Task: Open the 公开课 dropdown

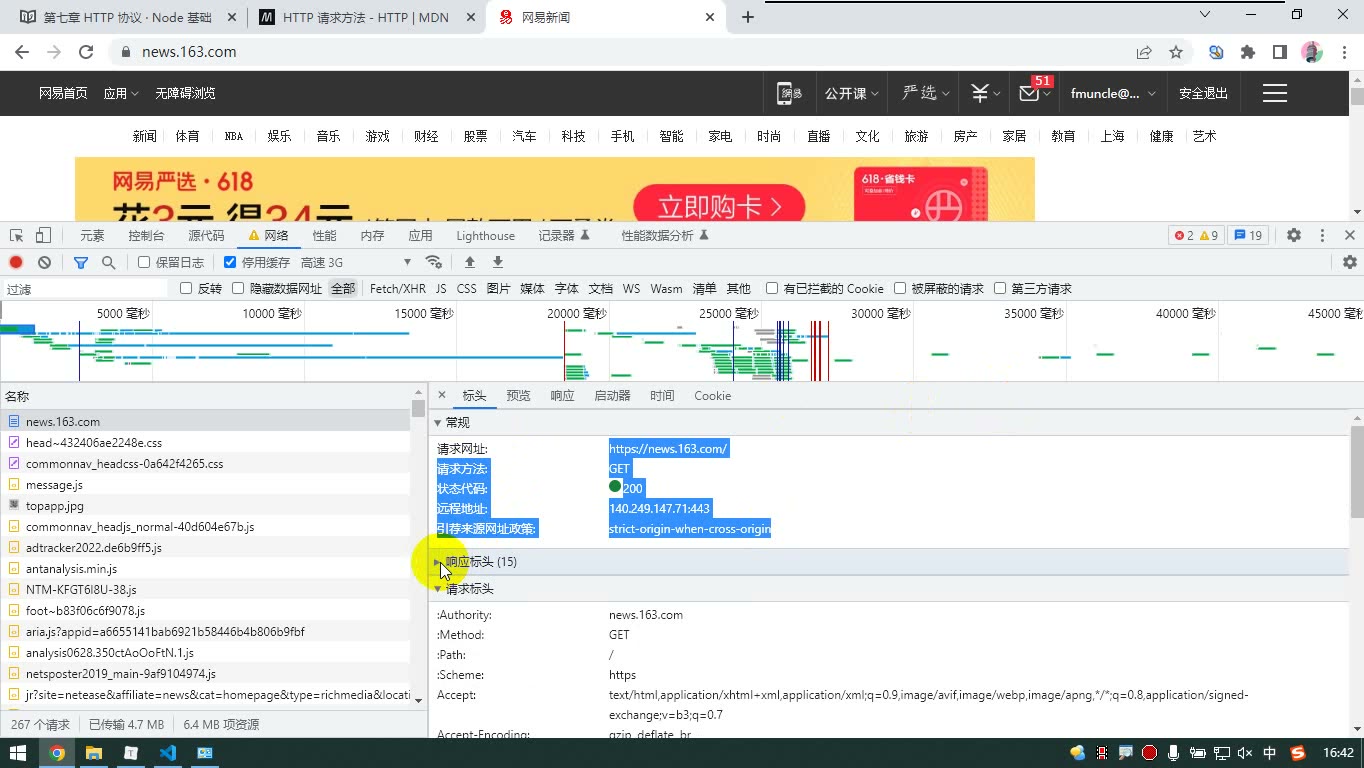Action: pyautogui.click(x=852, y=93)
